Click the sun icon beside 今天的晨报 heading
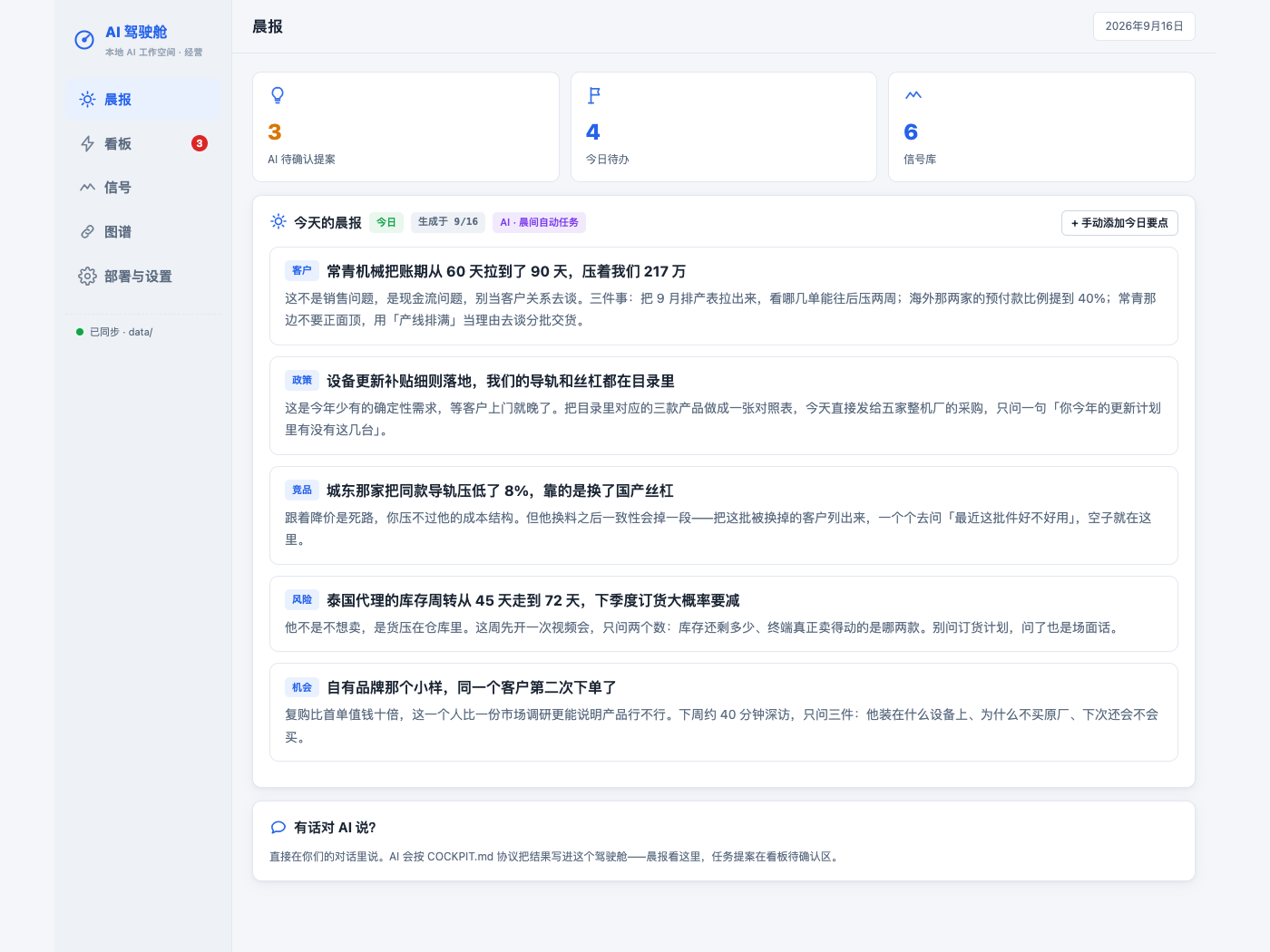Image resolution: width=1270 pixels, height=952 pixels. click(278, 222)
